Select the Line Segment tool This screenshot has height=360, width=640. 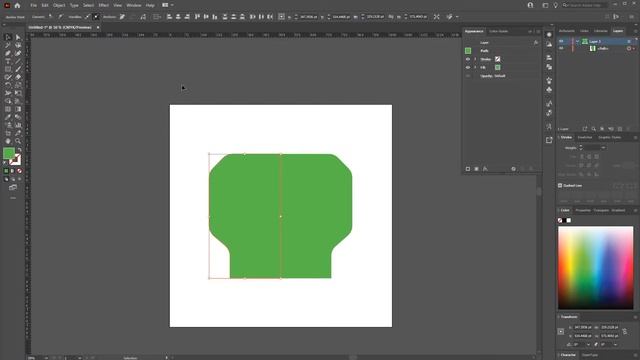[18, 61]
